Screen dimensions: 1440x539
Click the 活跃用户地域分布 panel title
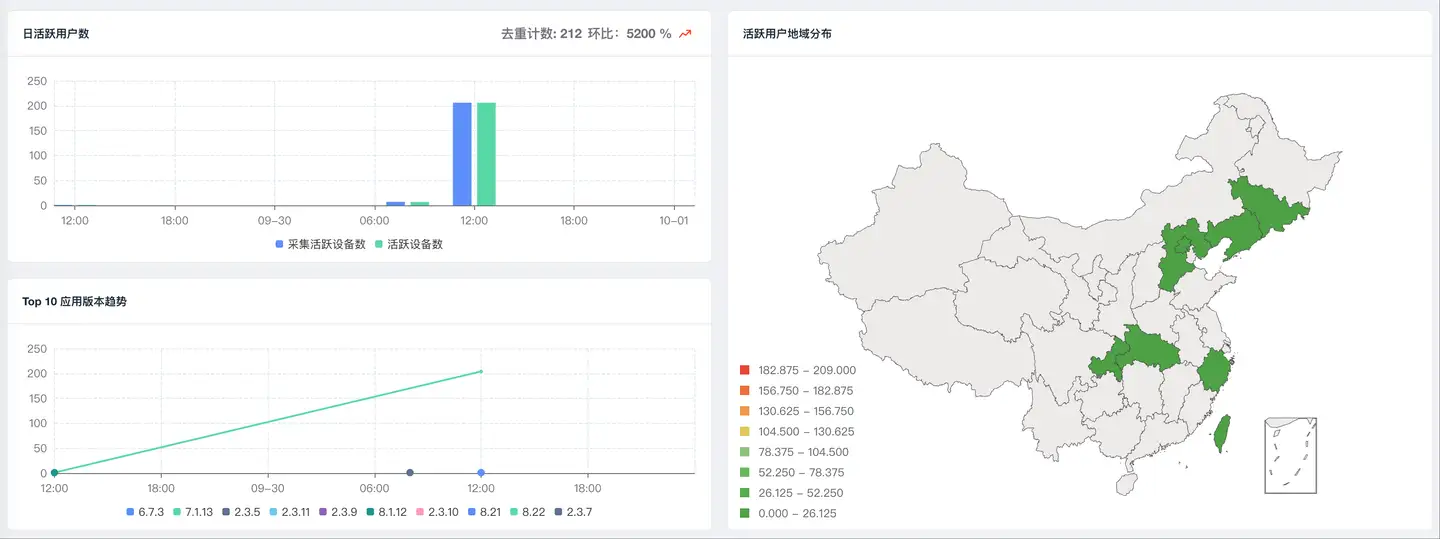point(787,34)
